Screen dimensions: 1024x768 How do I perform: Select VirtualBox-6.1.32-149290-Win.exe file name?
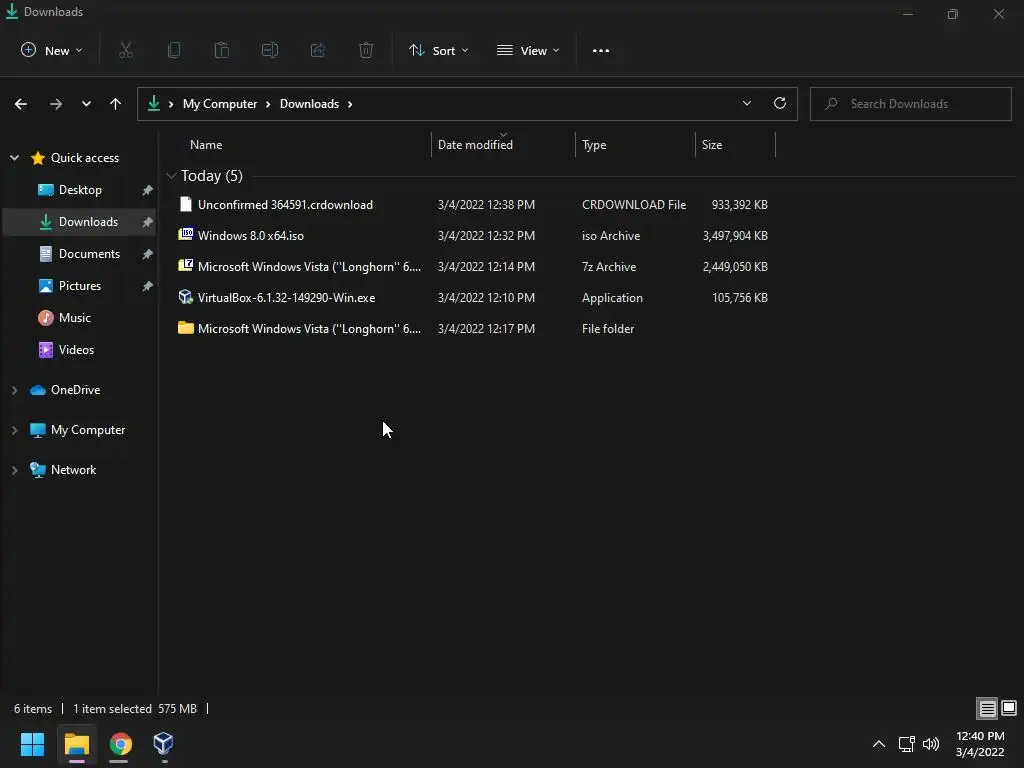[287, 298]
